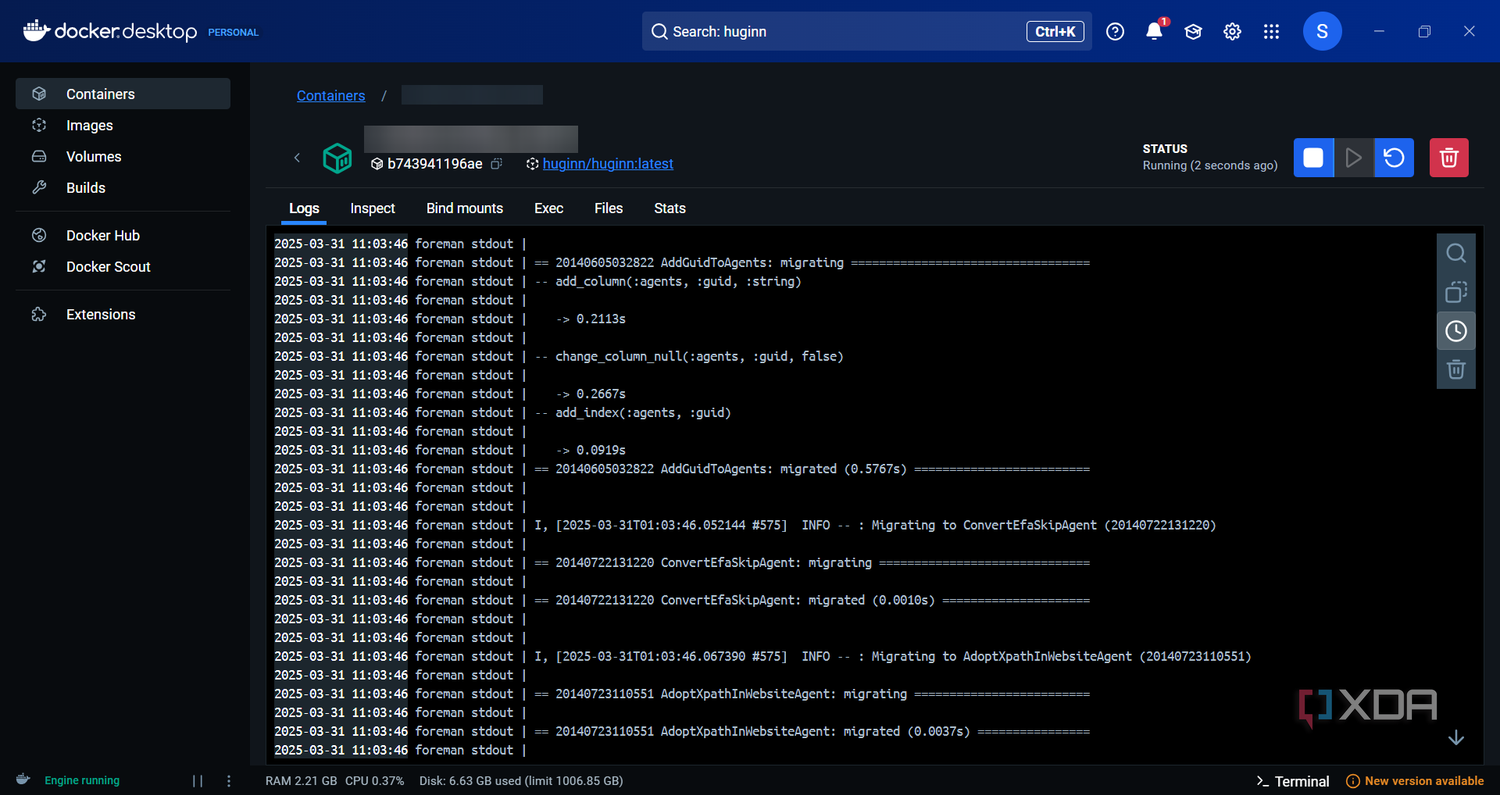
Task: Toggle log timestamps clock icon
Action: tap(1456, 331)
